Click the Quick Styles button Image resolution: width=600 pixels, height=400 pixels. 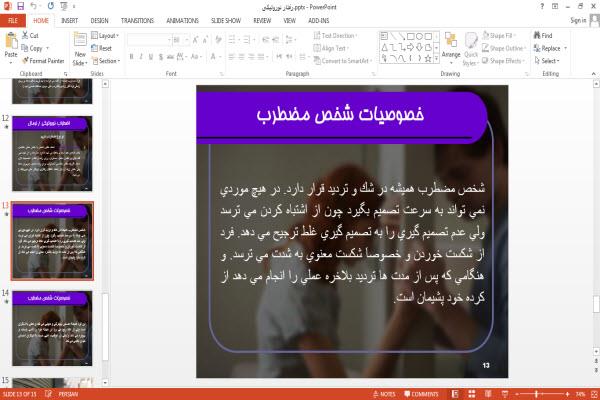click(x=471, y=49)
